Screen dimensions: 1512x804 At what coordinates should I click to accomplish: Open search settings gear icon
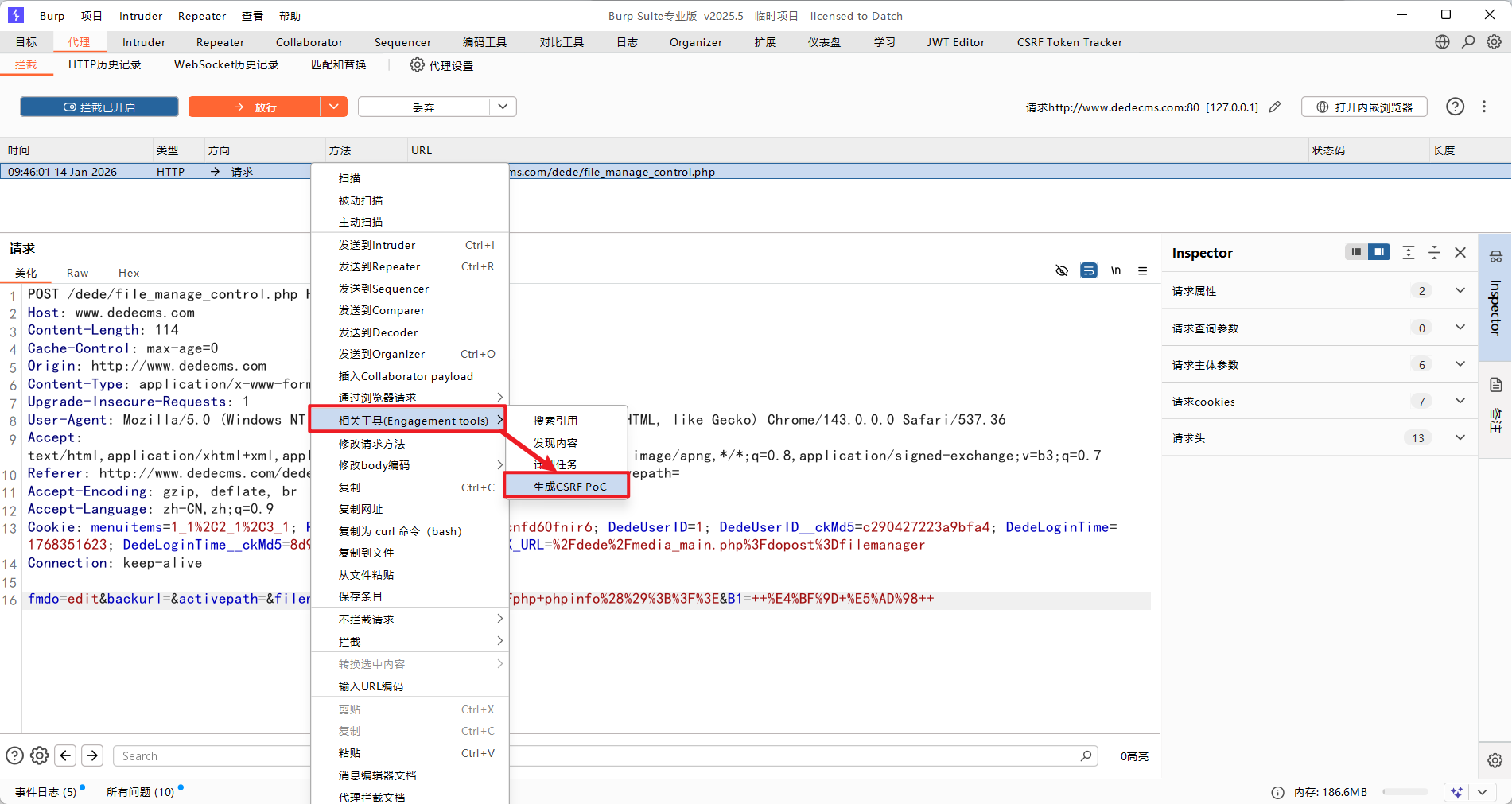tap(40, 755)
